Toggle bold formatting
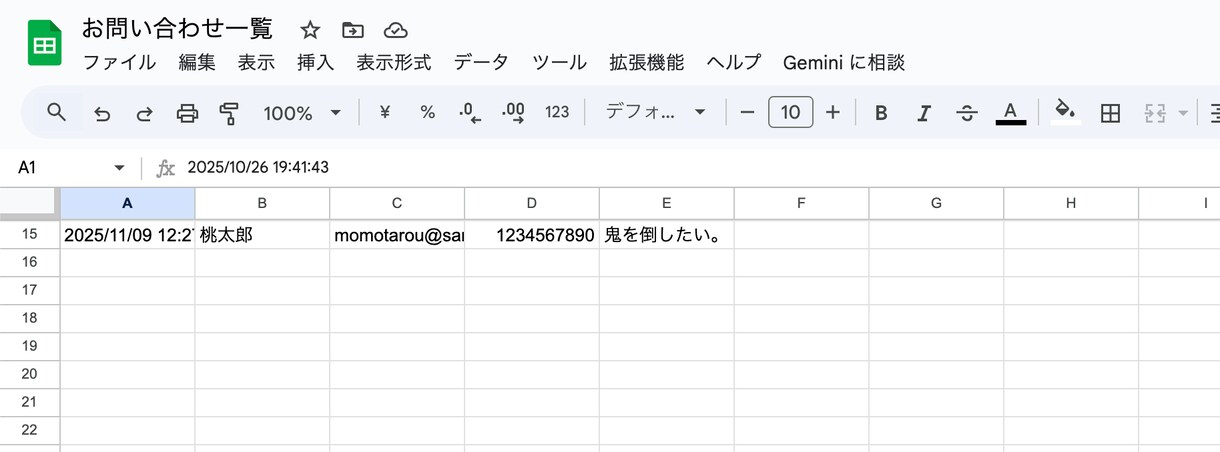 (x=881, y=113)
